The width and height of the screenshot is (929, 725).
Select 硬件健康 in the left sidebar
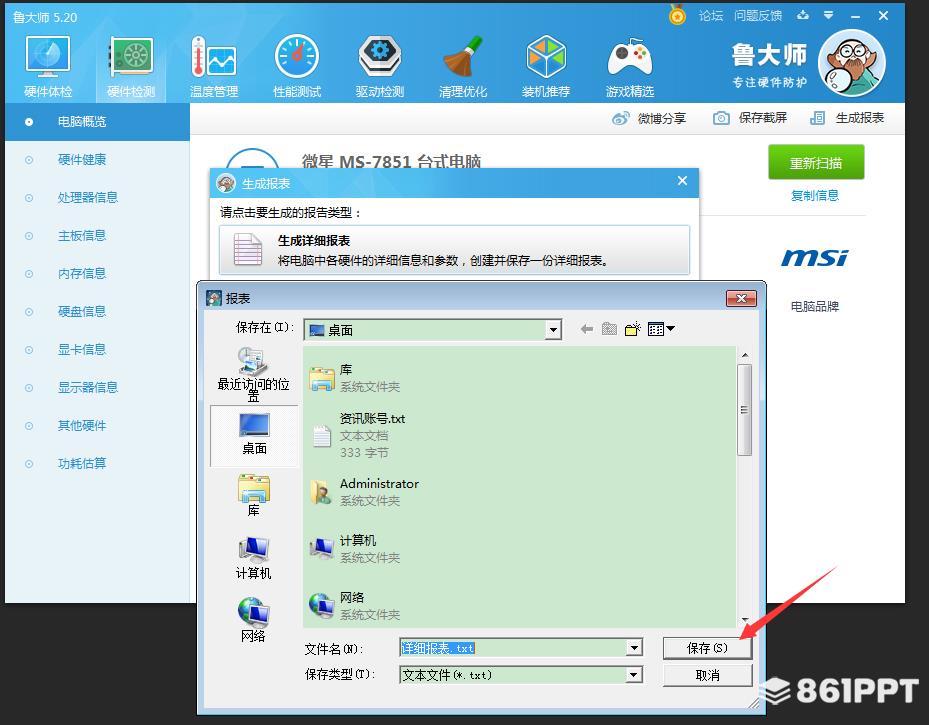tap(81, 160)
